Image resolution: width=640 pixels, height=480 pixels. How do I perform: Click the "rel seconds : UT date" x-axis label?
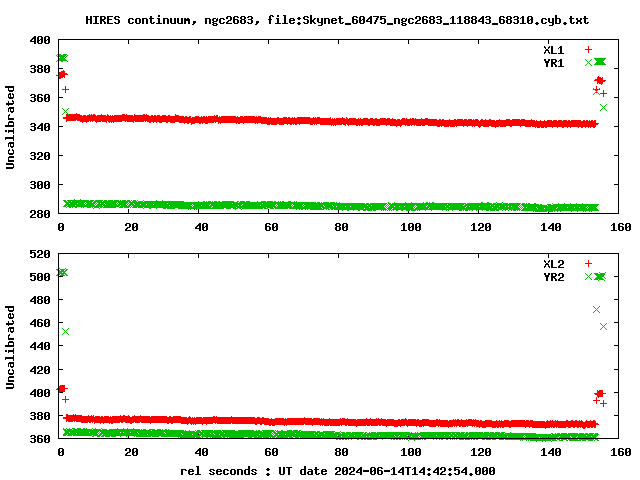coord(255,471)
